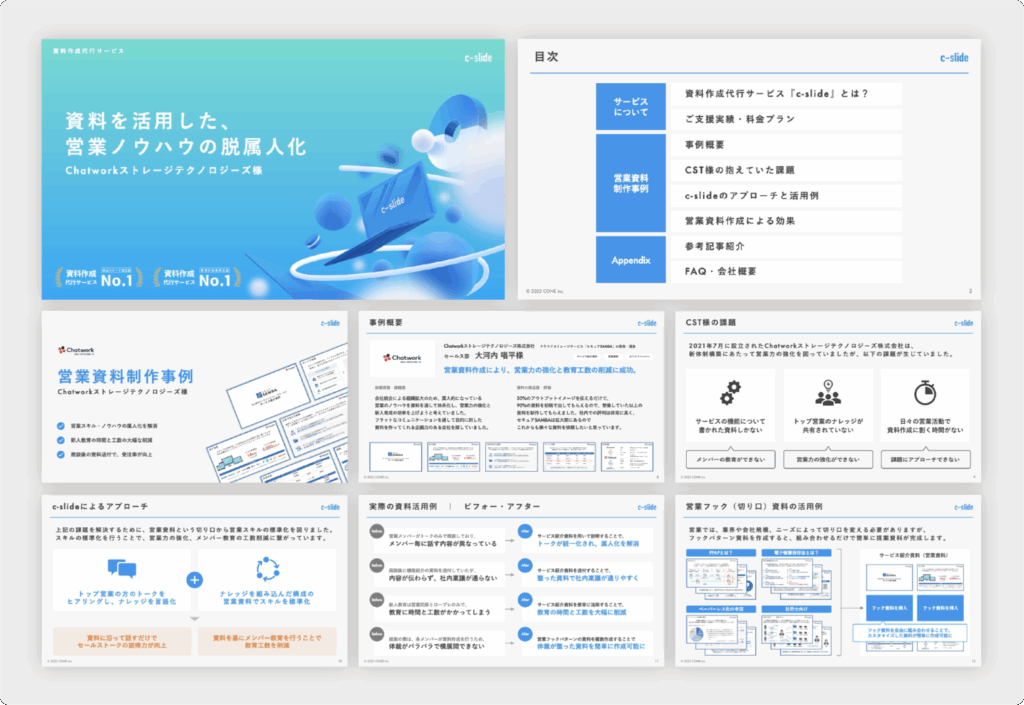Click the 課題にアプローチできない callout box
The height and width of the screenshot is (705, 1024).
pos(925,459)
